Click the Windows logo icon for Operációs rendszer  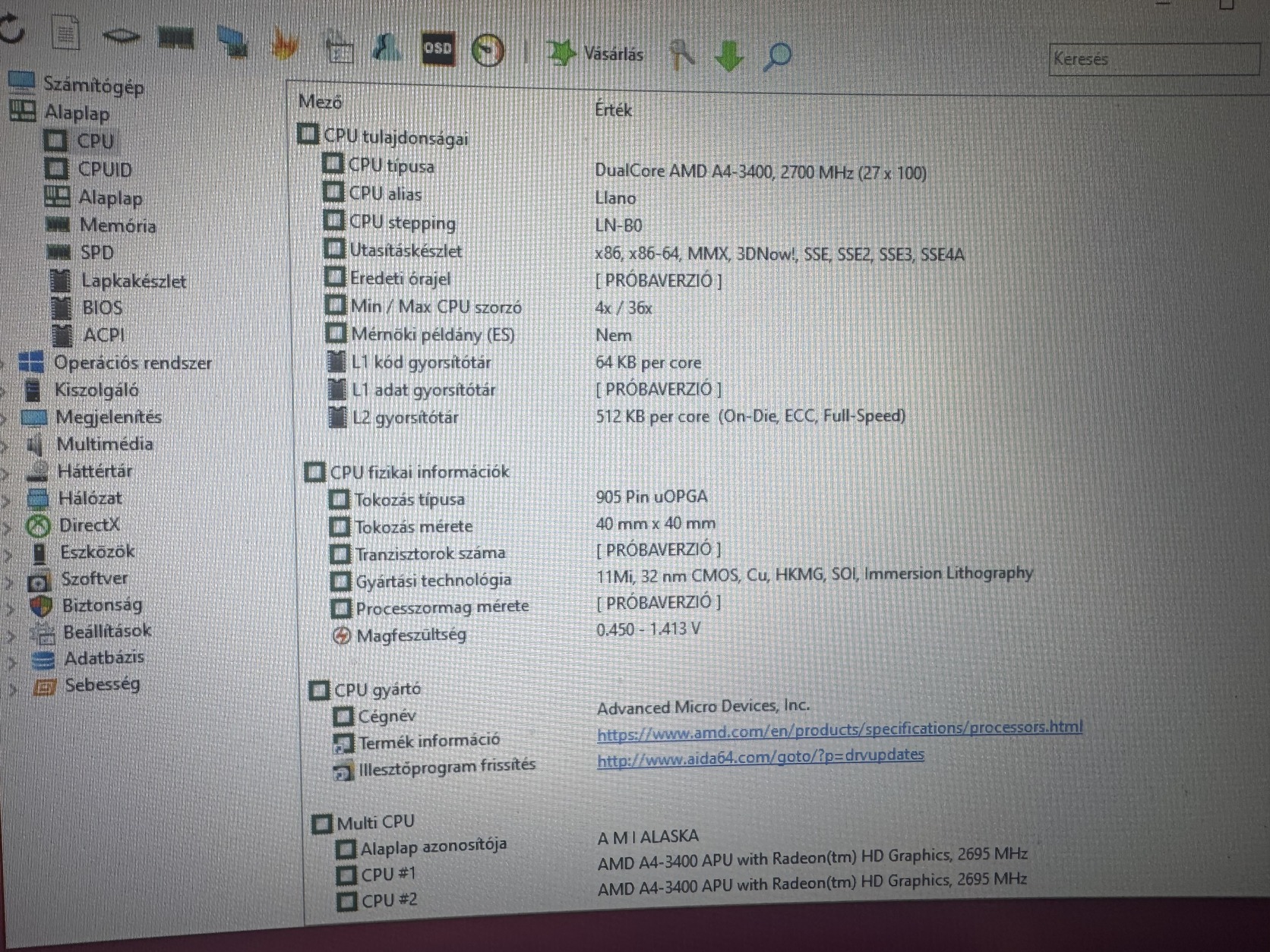[x=30, y=362]
